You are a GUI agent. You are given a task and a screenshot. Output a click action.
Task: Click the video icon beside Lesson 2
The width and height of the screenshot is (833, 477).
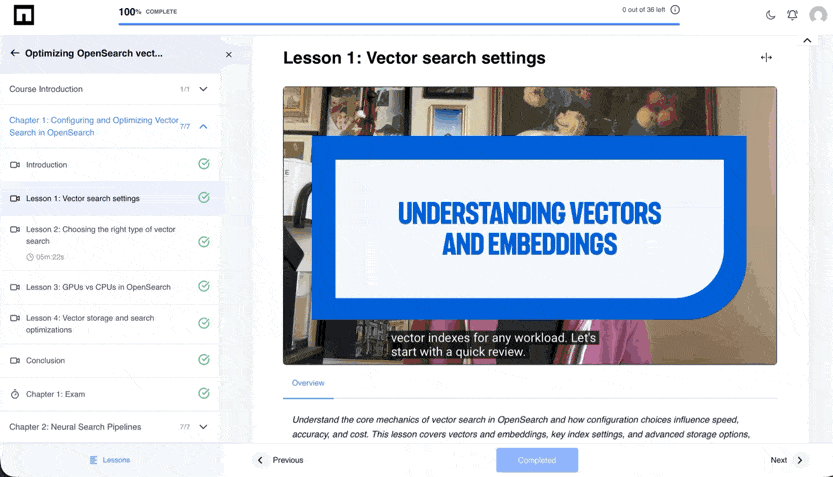pyautogui.click(x=15, y=229)
